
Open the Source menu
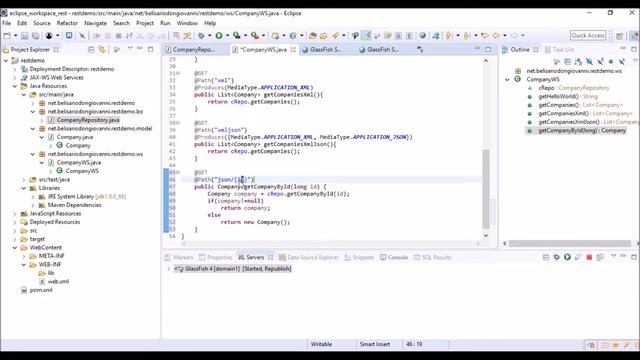click(42, 23)
